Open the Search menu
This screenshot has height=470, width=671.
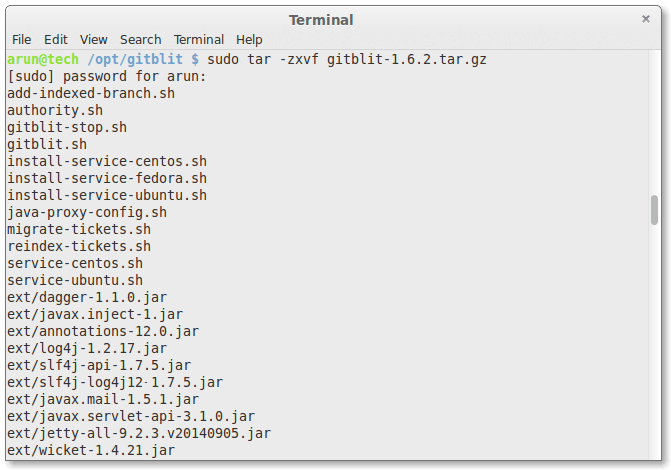[140, 39]
